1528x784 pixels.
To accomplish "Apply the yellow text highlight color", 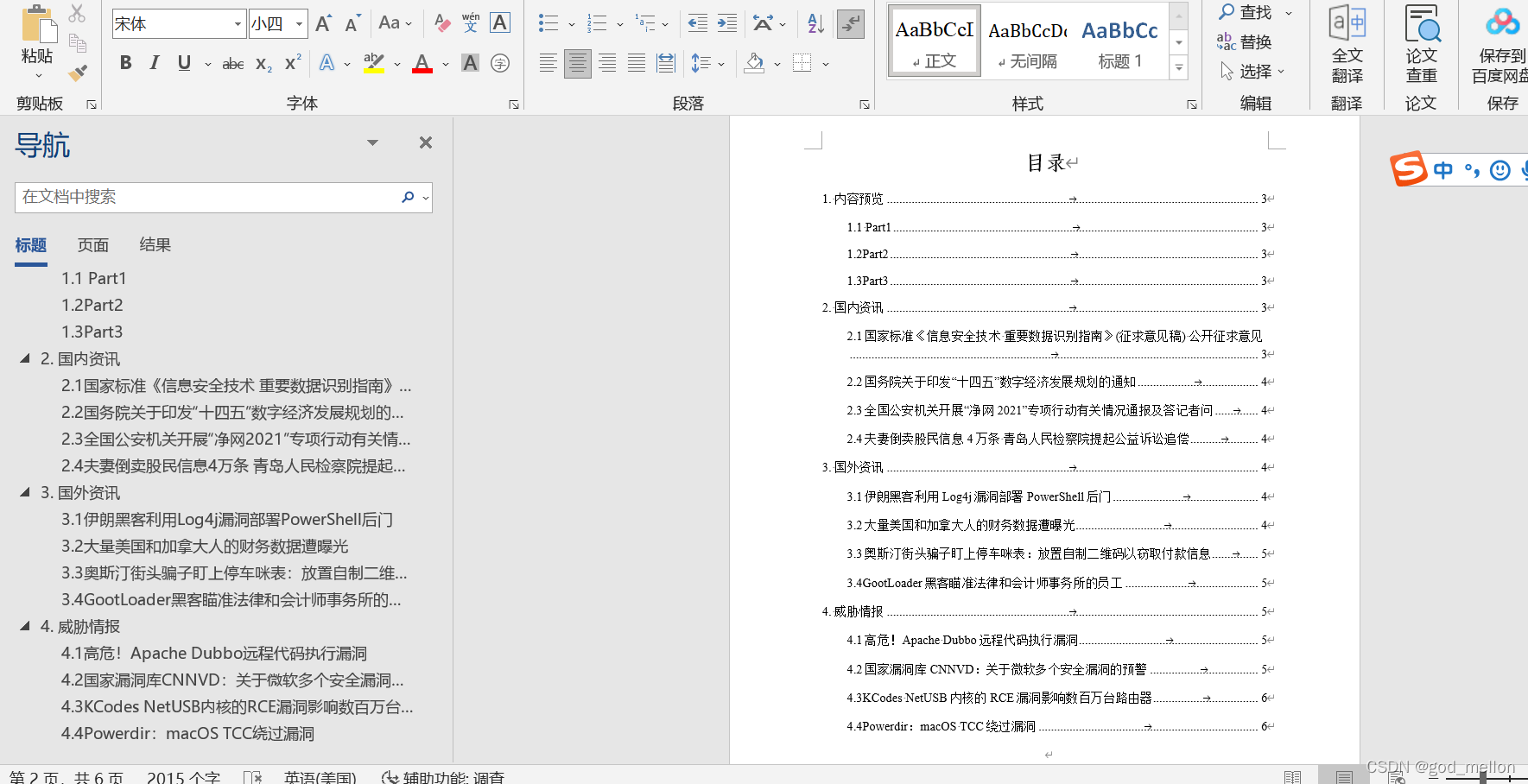I will 374,63.
